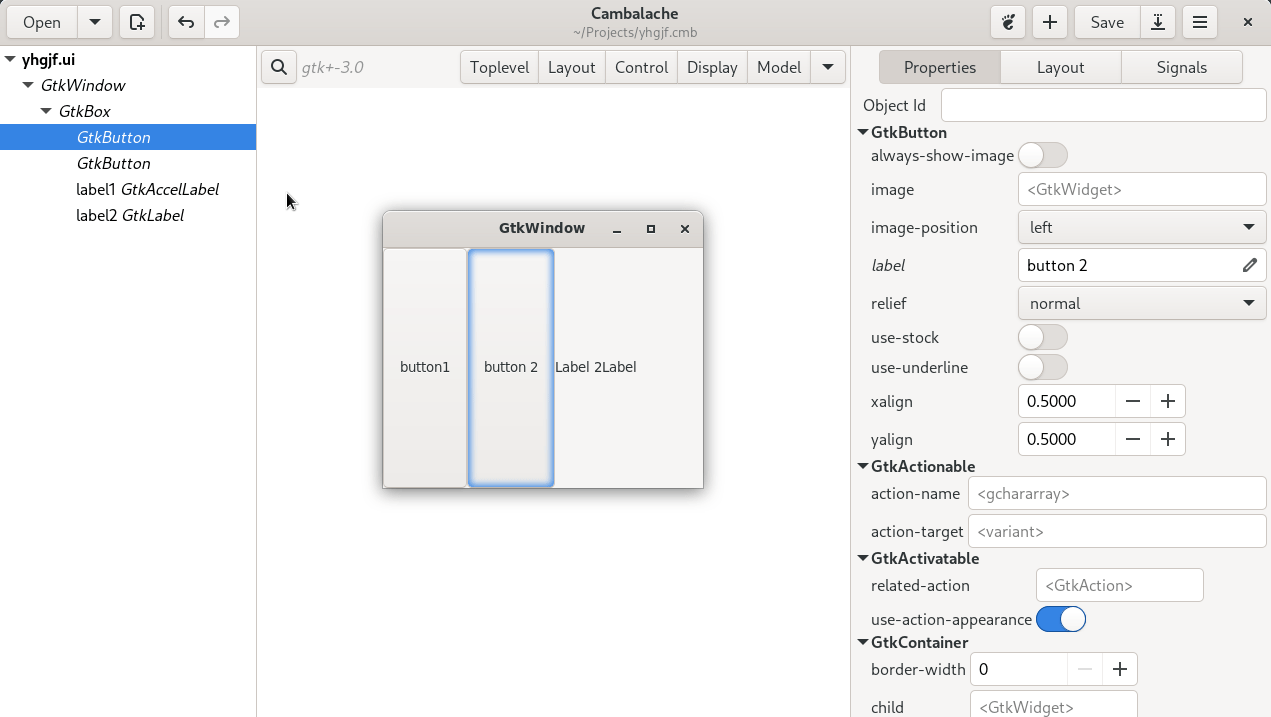
Task: Collapse the GtkActionable section
Action: (x=863, y=466)
